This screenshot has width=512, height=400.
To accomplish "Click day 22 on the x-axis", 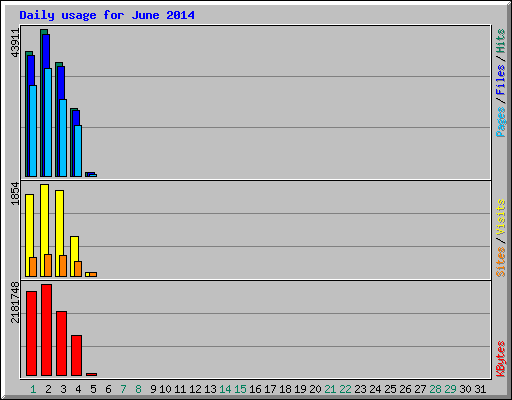I will click(x=345, y=389).
